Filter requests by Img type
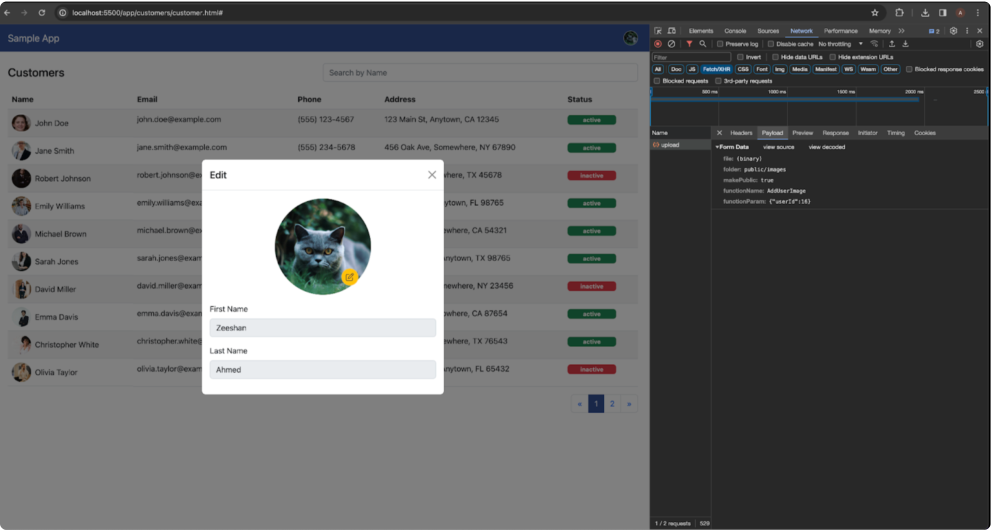This screenshot has width=992, height=530. tap(779, 69)
